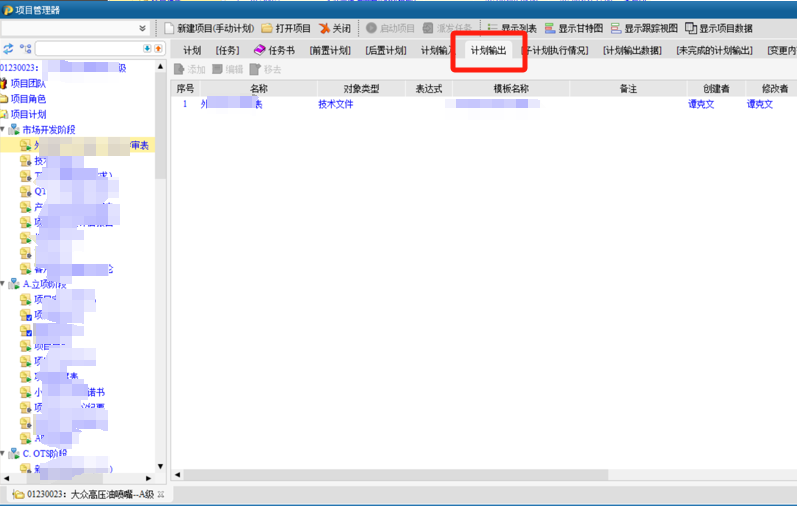The width and height of the screenshot is (797, 510).
Task: Click tree scrollbar down arrow
Action: pyautogui.click(x=161, y=466)
